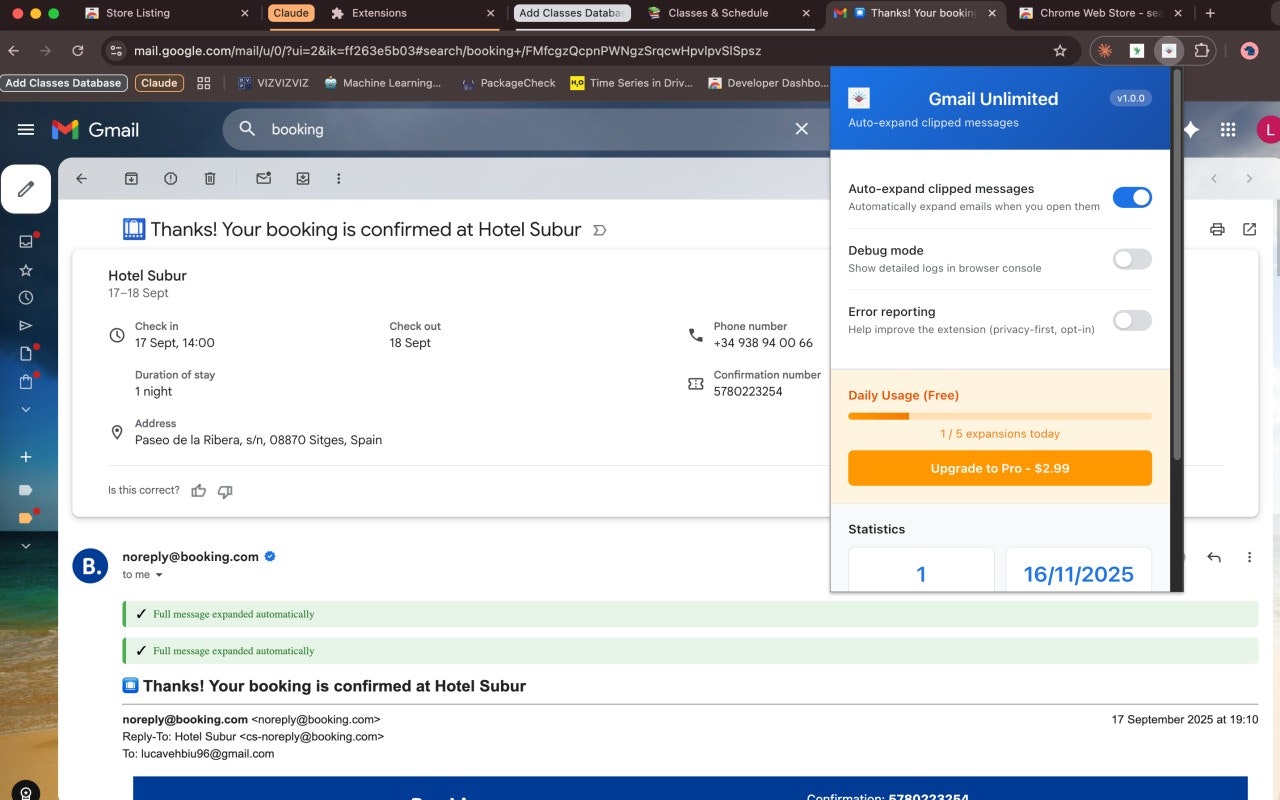Screen dimensions: 1280x800
Task: Switch to the Classes & Schedule tab
Action: click(730, 13)
